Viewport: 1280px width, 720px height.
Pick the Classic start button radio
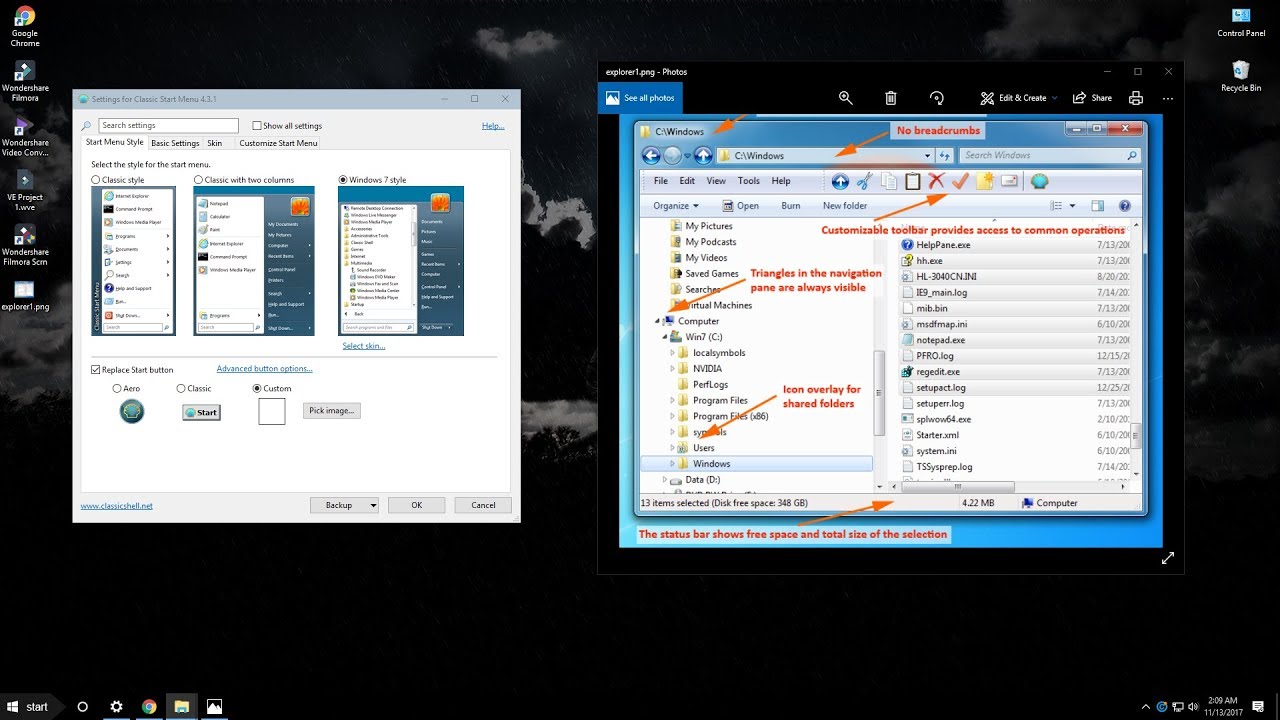(x=181, y=388)
